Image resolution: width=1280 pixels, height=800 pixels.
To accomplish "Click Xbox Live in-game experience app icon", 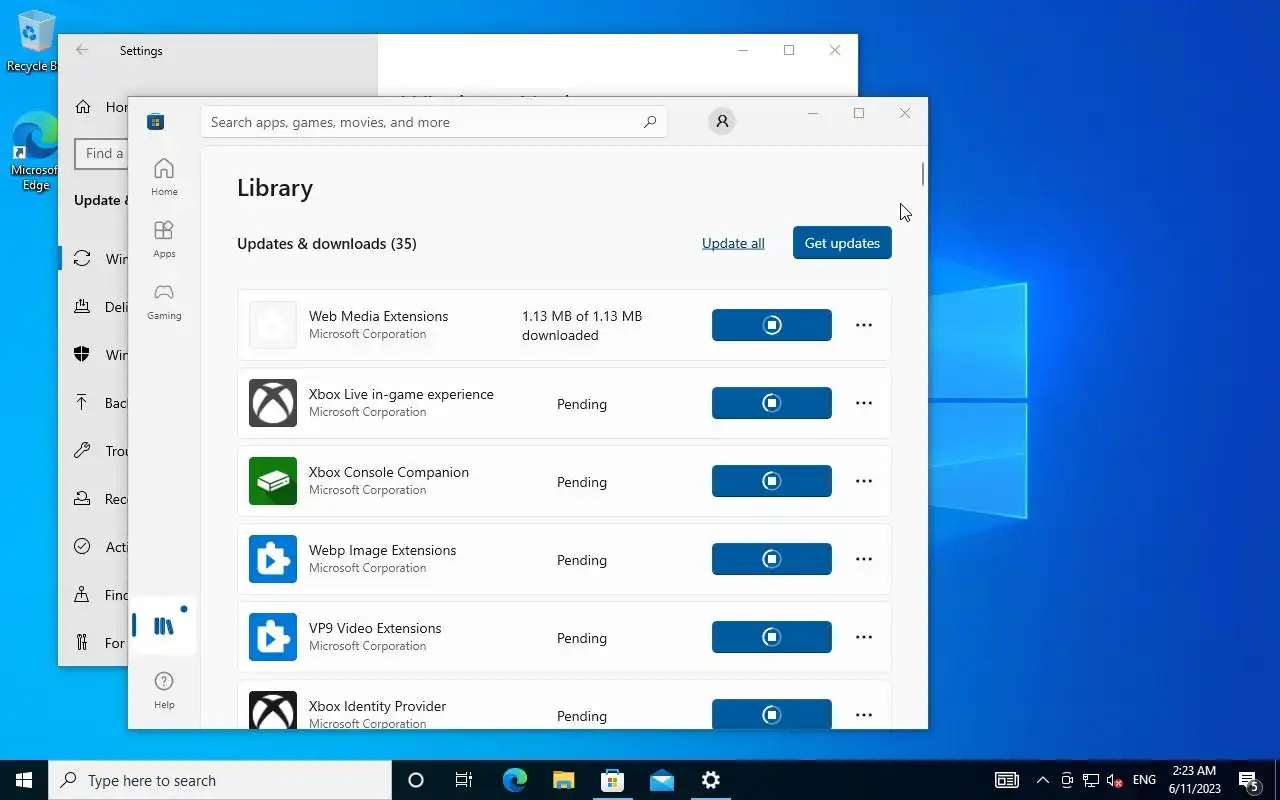I will point(273,403).
